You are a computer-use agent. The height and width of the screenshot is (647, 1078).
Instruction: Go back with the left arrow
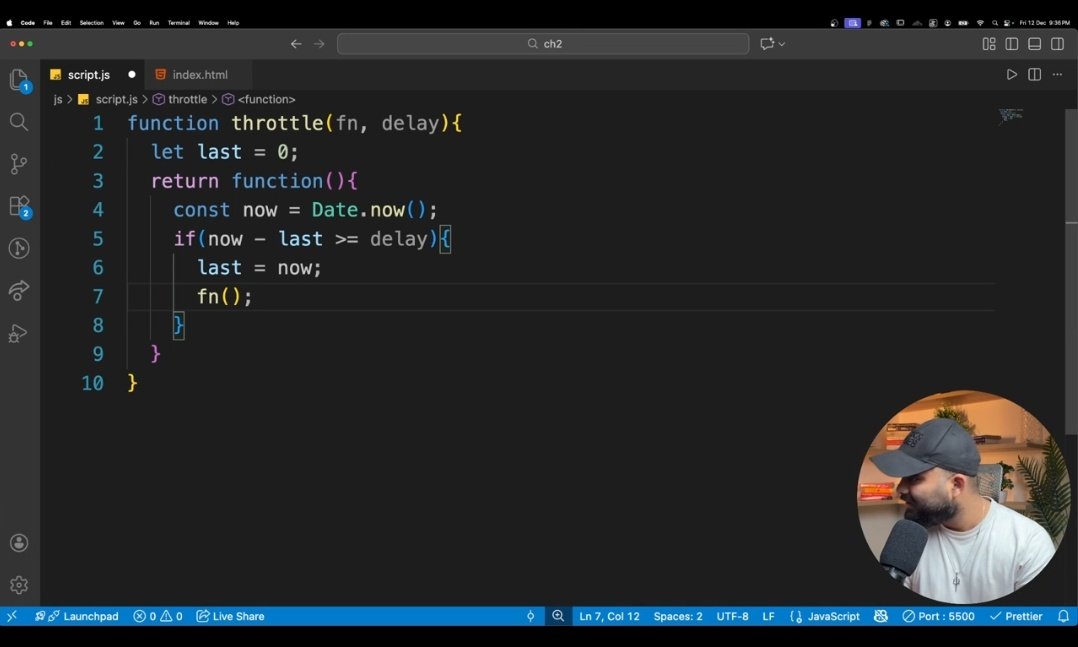coord(296,44)
